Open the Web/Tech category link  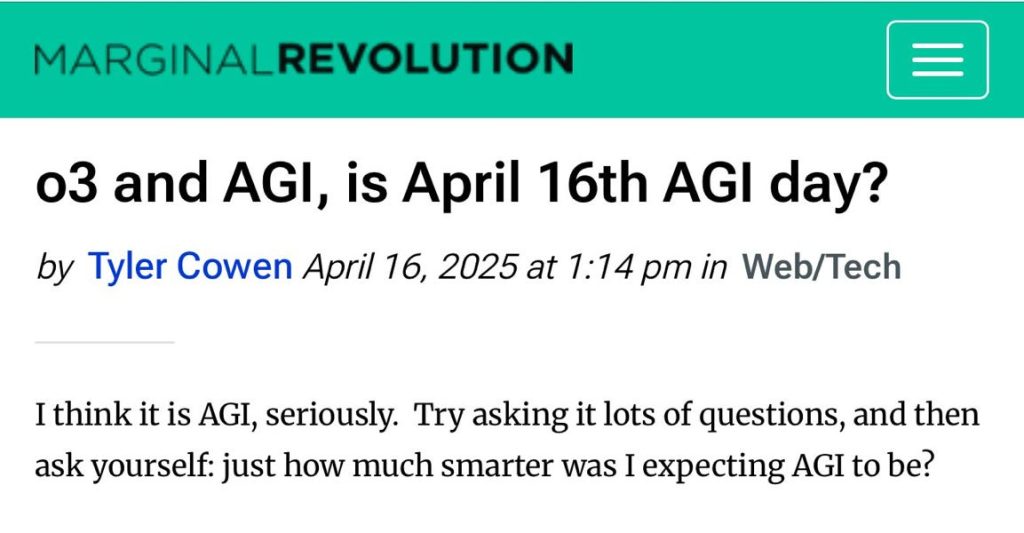pos(821,266)
